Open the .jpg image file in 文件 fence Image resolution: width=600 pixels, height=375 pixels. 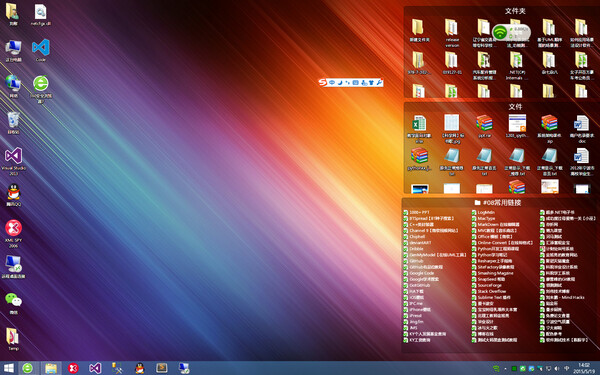[452, 129]
